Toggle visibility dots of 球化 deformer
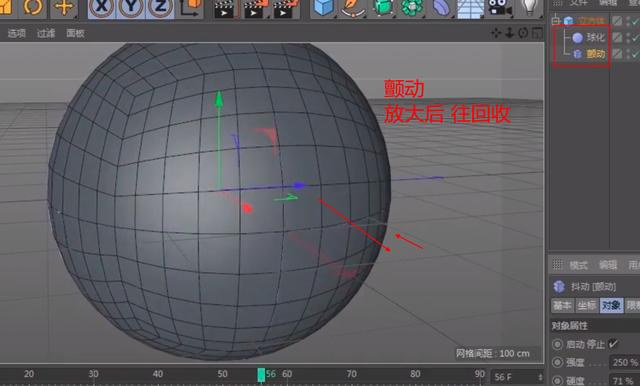This screenshot has width=640, height=386. 627,38
